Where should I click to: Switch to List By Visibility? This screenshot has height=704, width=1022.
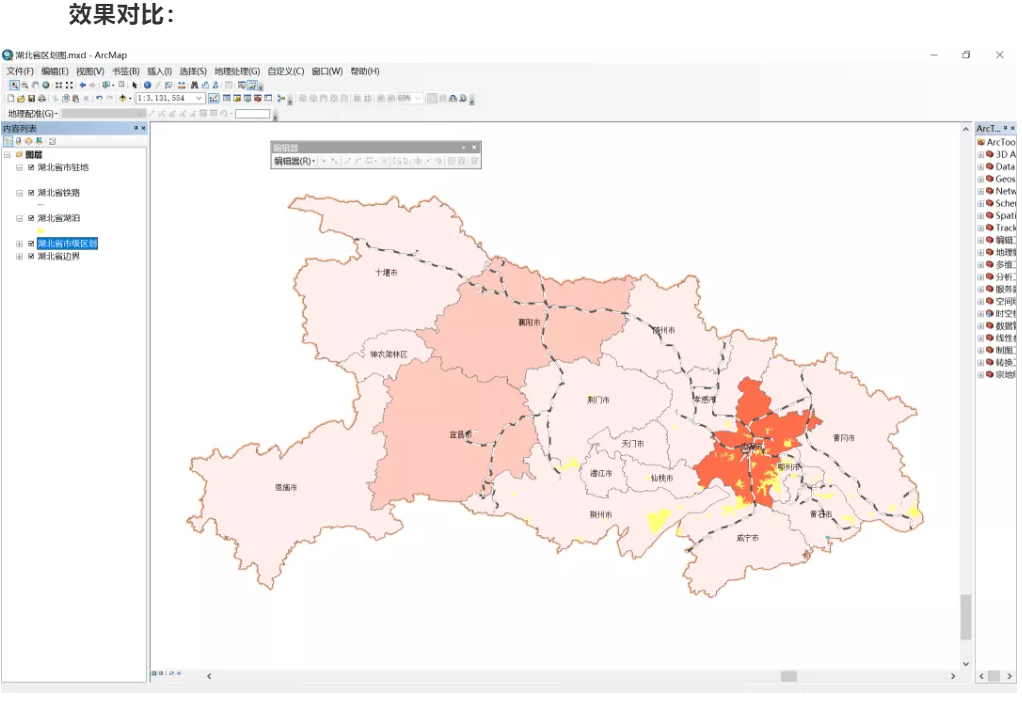pos(29,141)
